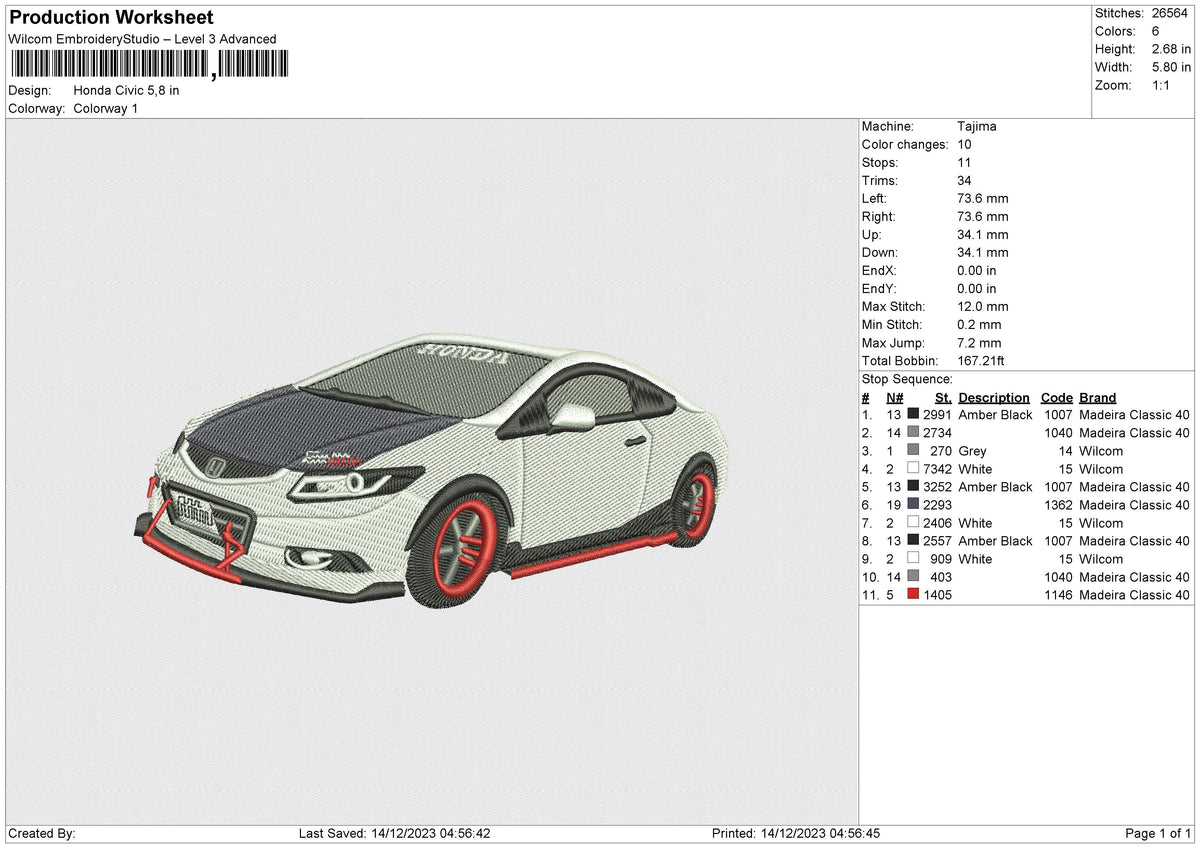Select Amber Black description in stop 1

995,415
